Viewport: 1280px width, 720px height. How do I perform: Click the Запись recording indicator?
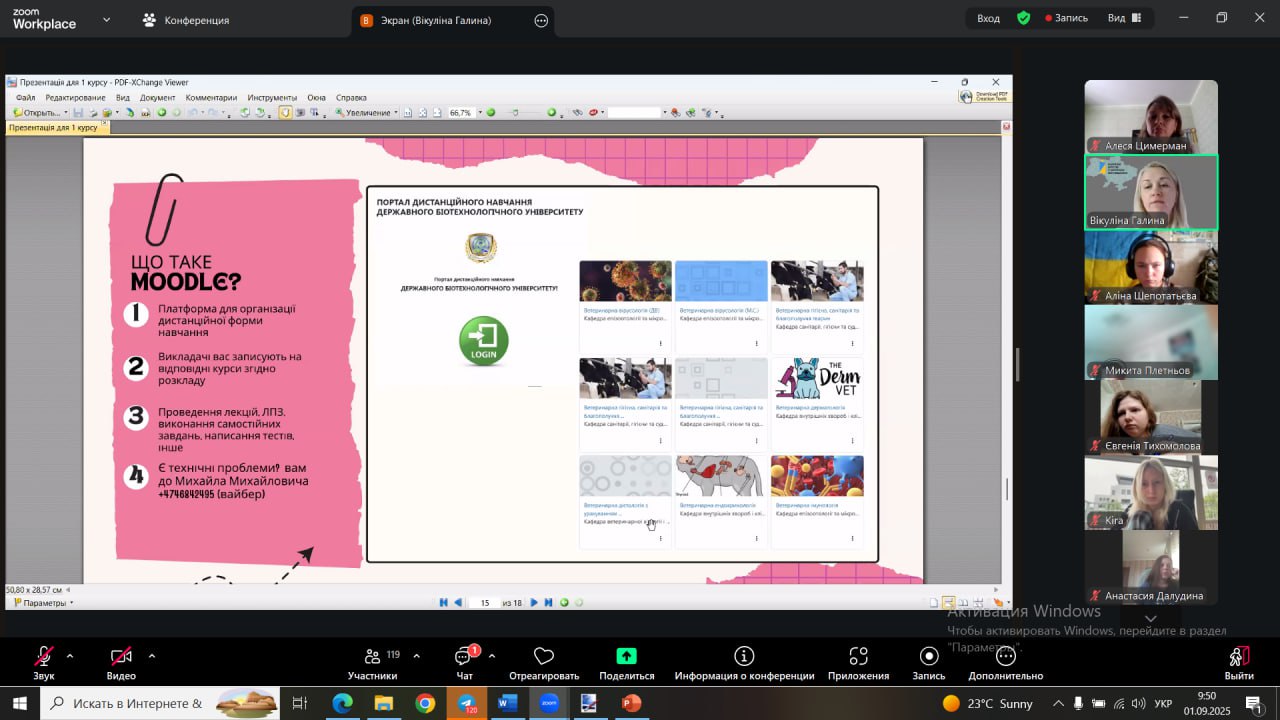pos(1066,18)
